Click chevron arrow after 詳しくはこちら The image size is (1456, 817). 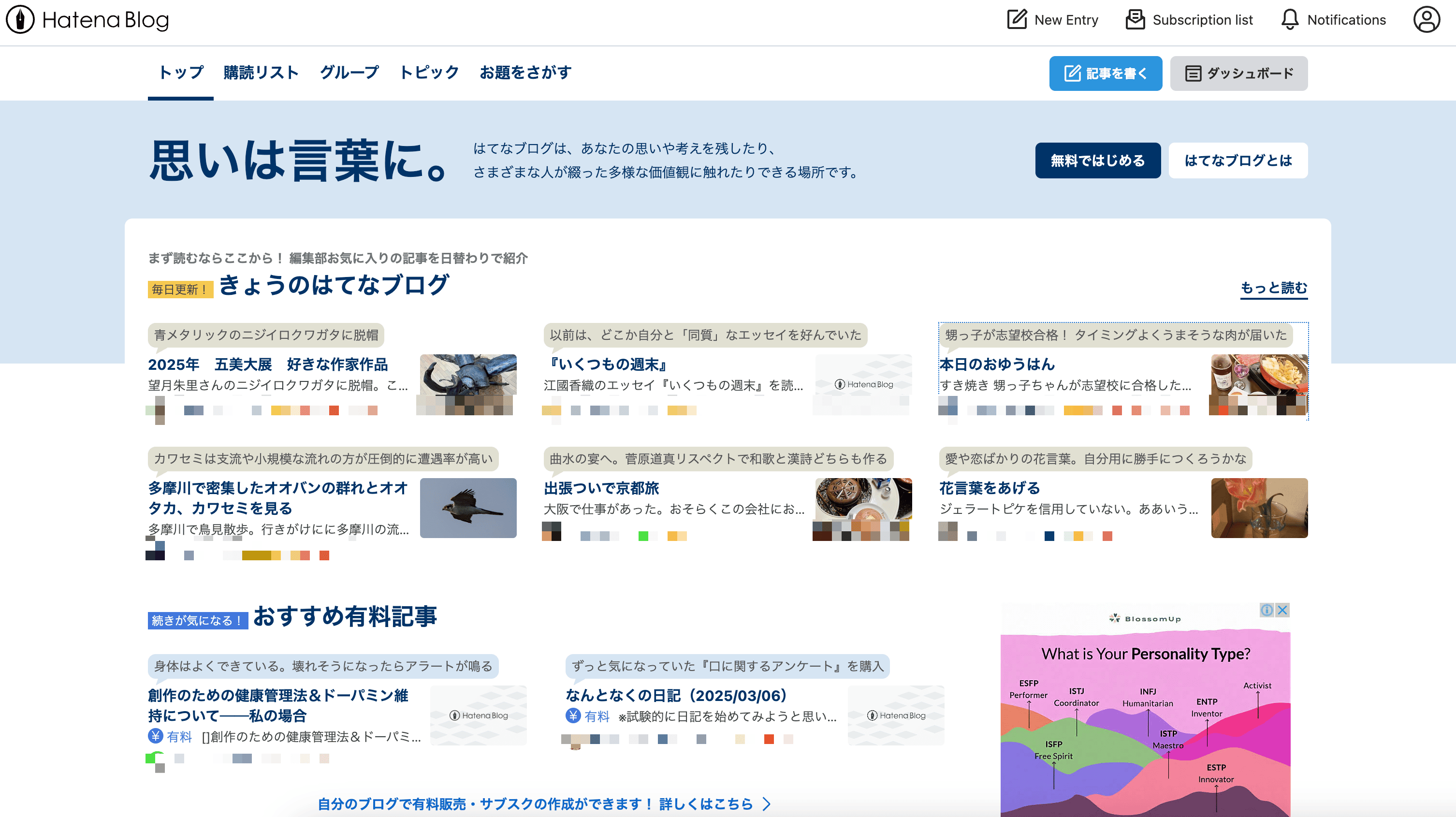point(767,803)
